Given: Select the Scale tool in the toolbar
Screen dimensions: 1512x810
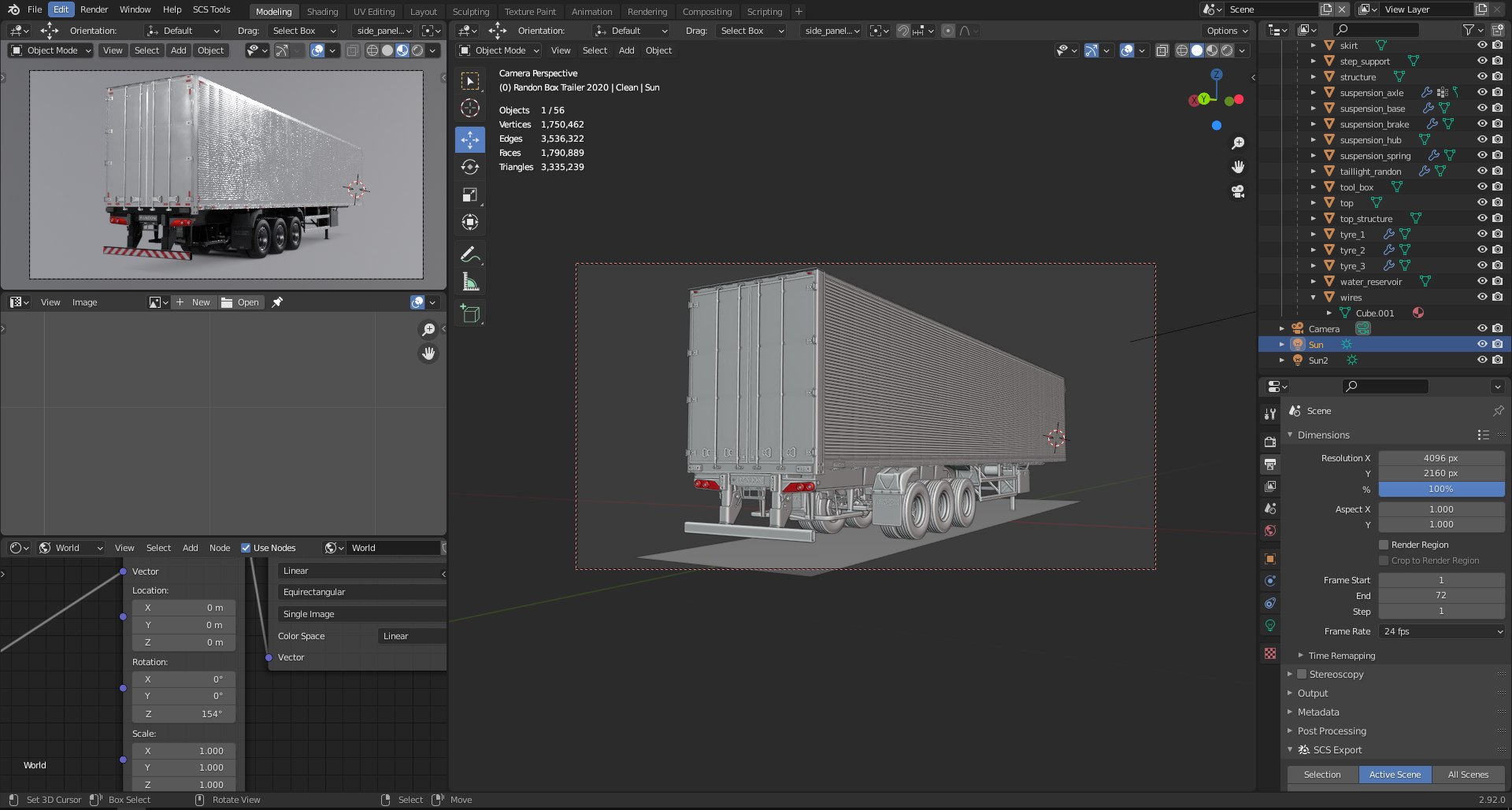Looking at the screenshot, I should coord(470,194).
